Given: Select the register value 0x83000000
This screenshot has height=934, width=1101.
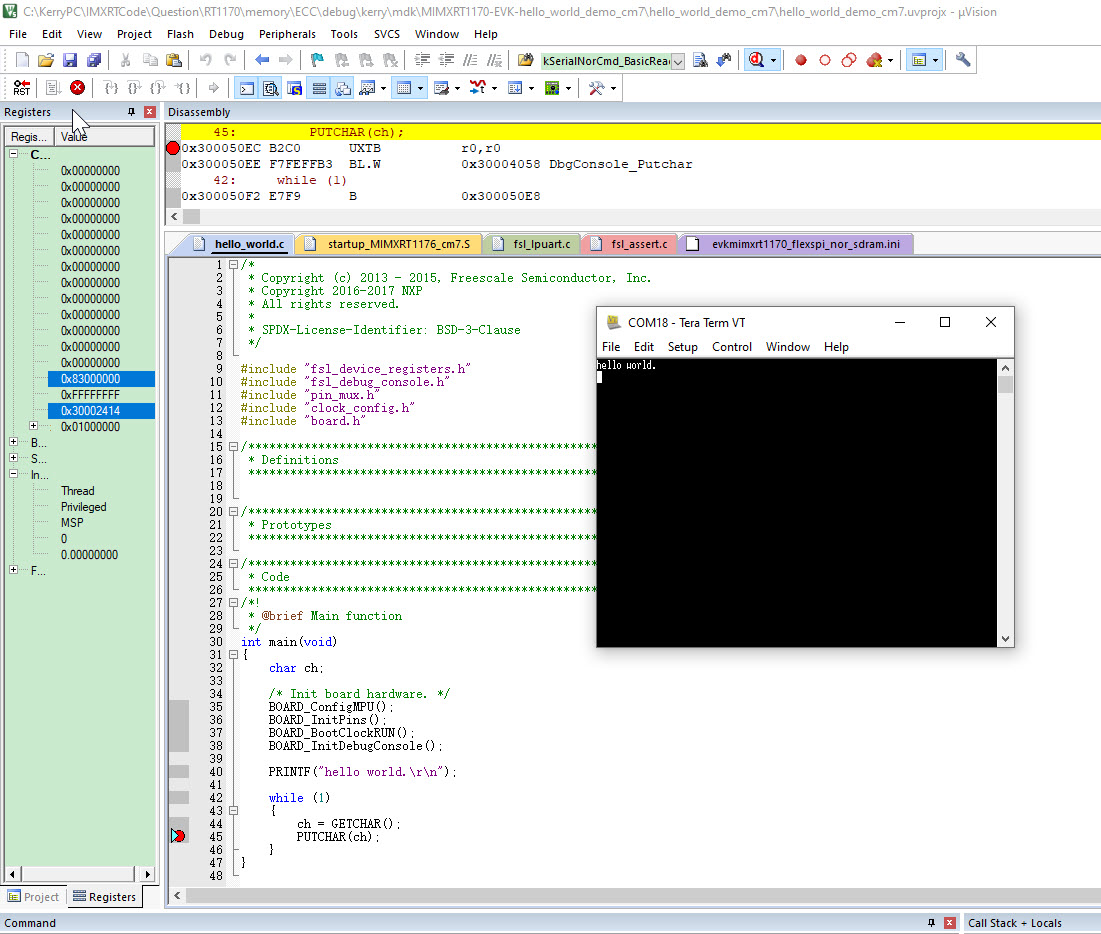Looking at the screenshot, I should point(101,378).
